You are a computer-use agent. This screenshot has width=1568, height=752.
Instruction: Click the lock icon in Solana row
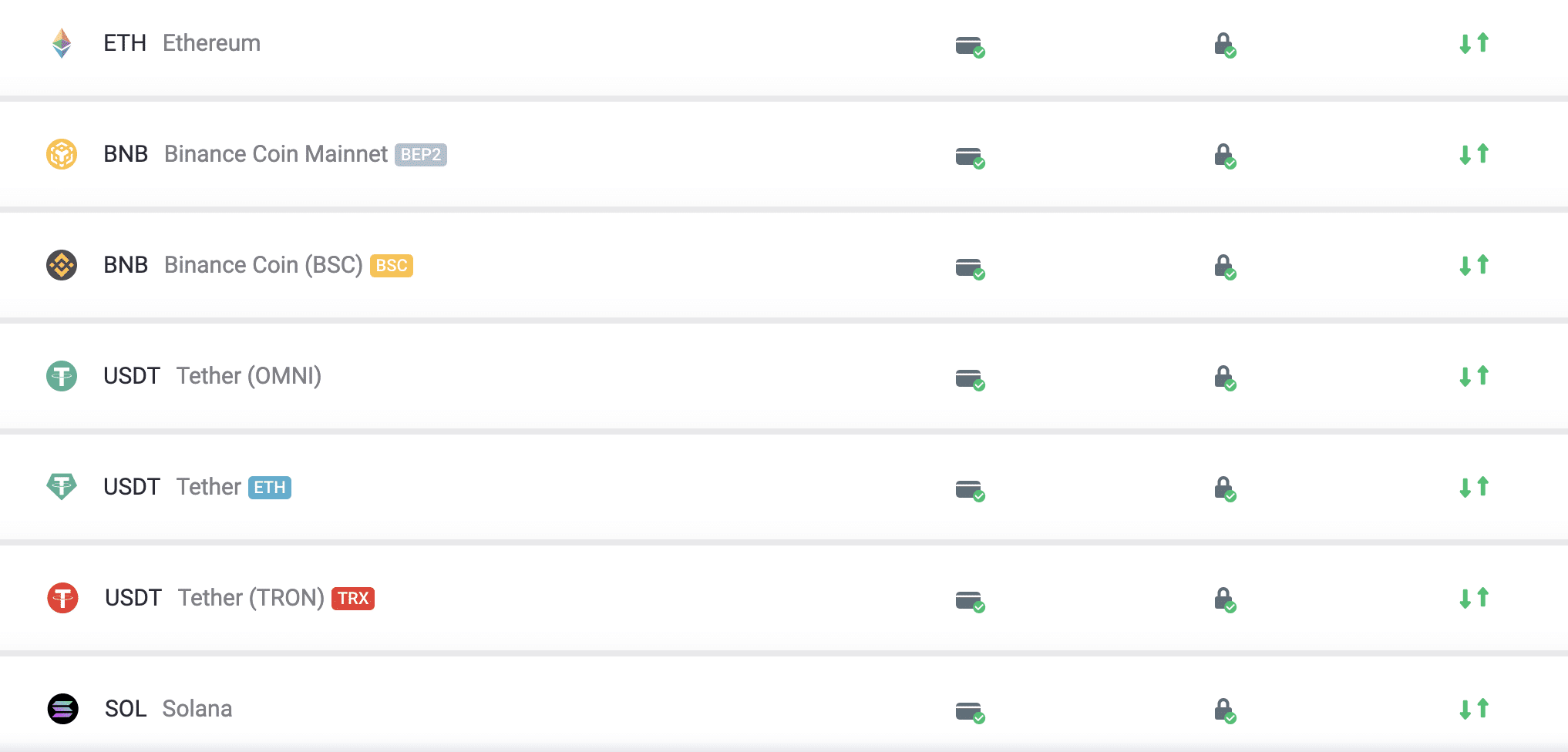click(1224, 710)
